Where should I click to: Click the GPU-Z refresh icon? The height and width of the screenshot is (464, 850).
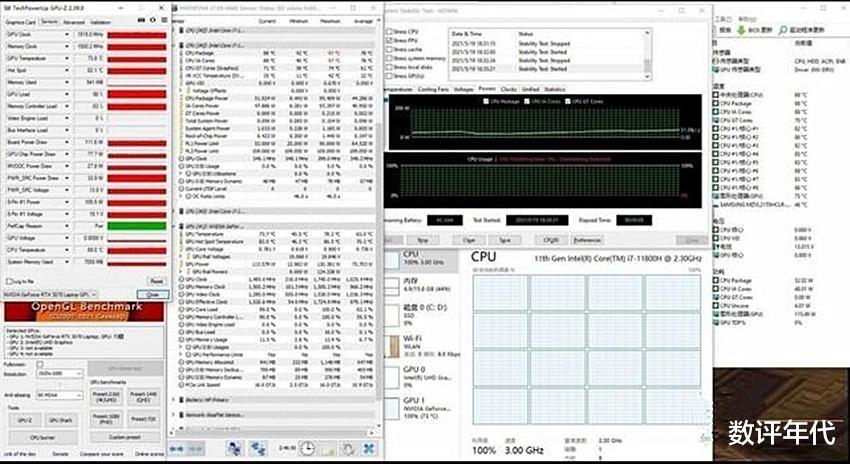(152, 21)
